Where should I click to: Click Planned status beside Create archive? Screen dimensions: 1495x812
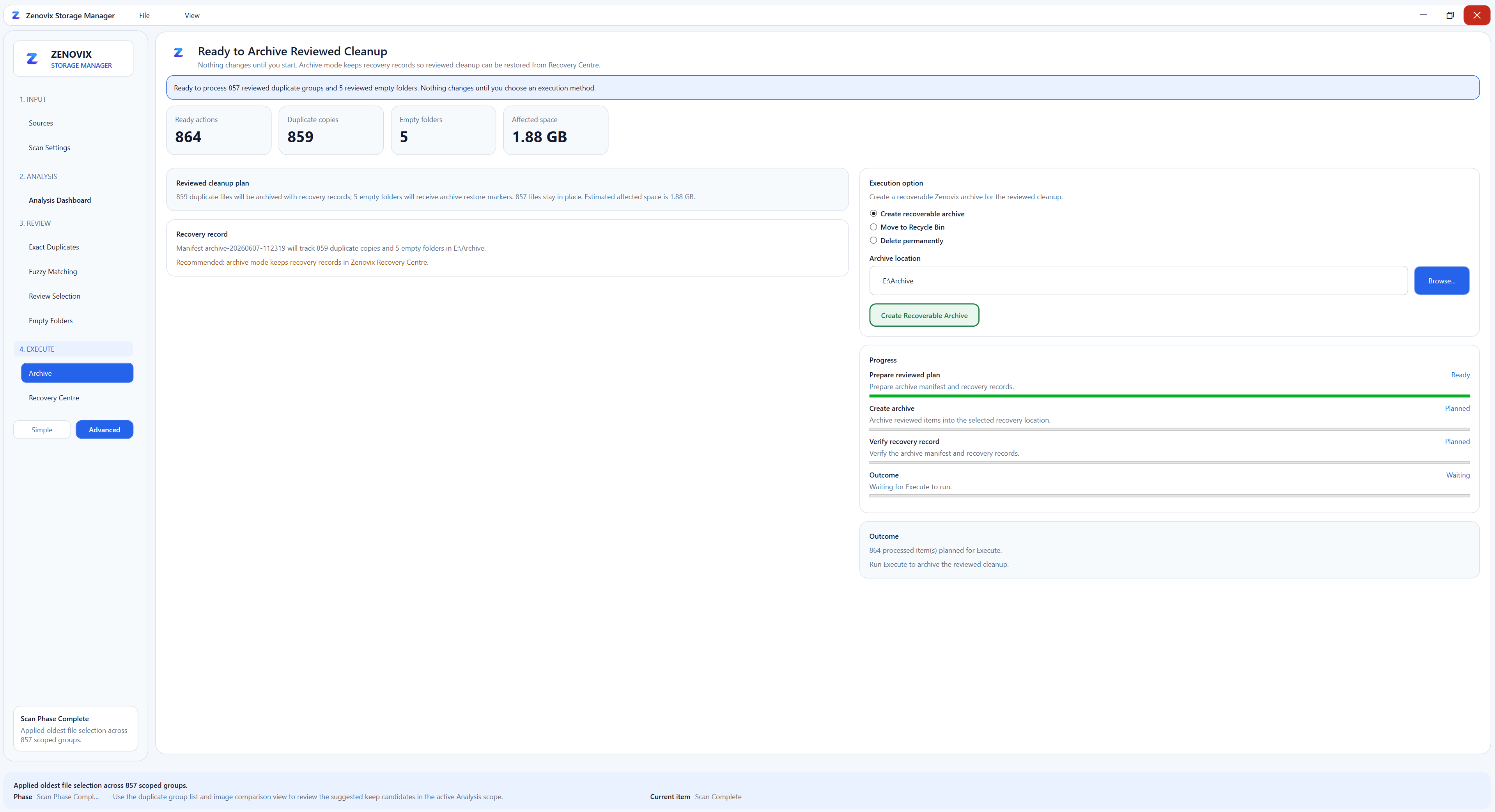click(x=1457, y=408)
